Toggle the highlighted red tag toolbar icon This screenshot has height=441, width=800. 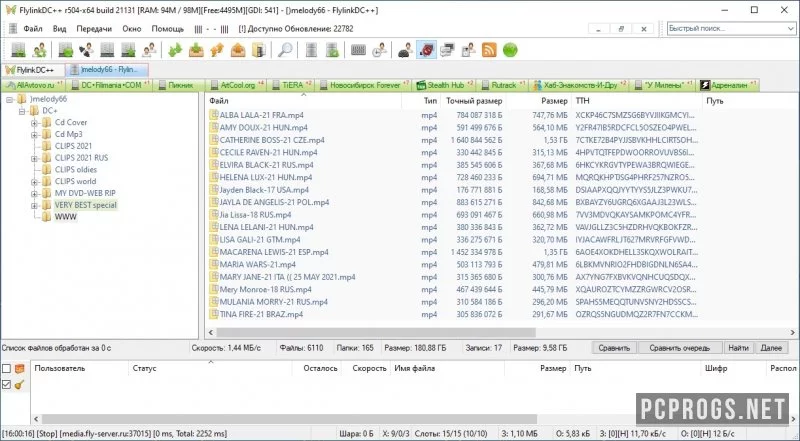pyautogui.click(x=426, y=50)
